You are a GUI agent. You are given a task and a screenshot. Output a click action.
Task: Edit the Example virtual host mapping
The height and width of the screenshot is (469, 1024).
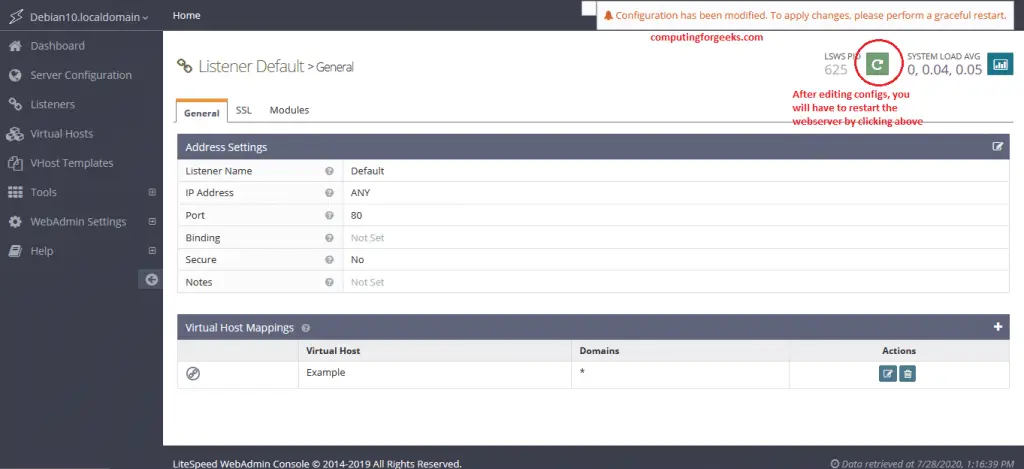pyautogui.click(x=888, y=374)
